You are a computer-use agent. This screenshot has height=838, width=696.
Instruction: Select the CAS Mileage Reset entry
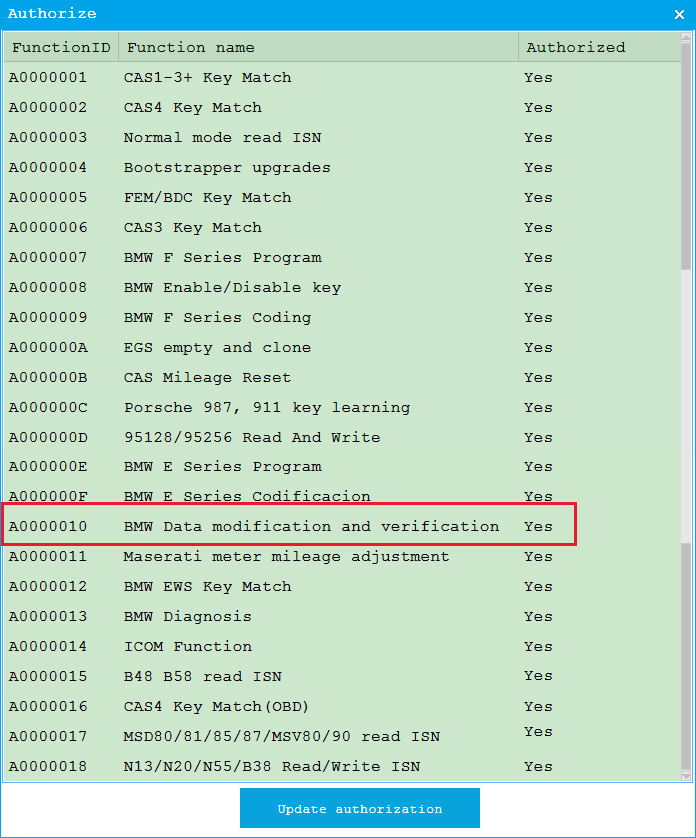click(207, 377)
